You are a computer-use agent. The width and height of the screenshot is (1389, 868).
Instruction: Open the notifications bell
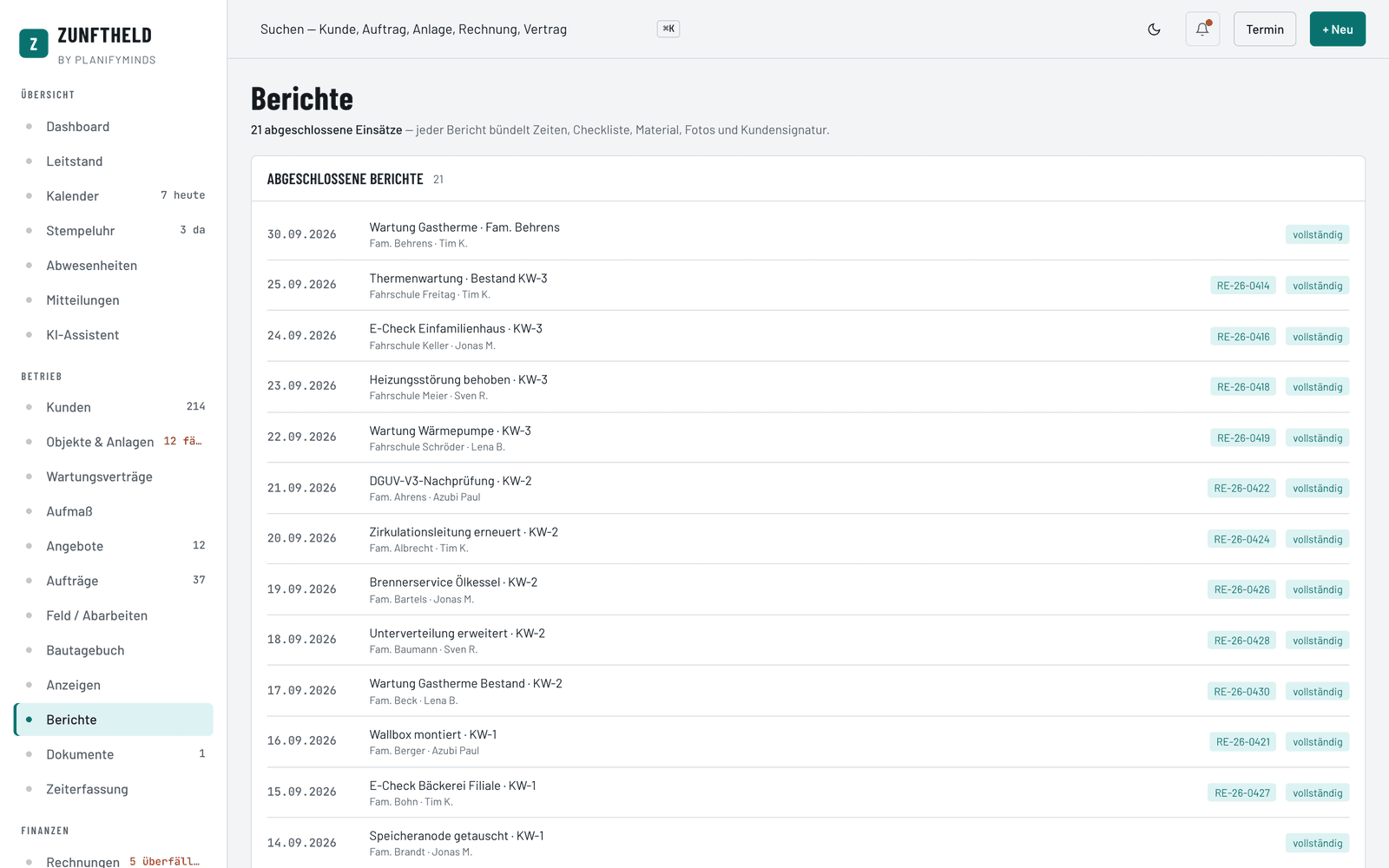click(1202, 30)
